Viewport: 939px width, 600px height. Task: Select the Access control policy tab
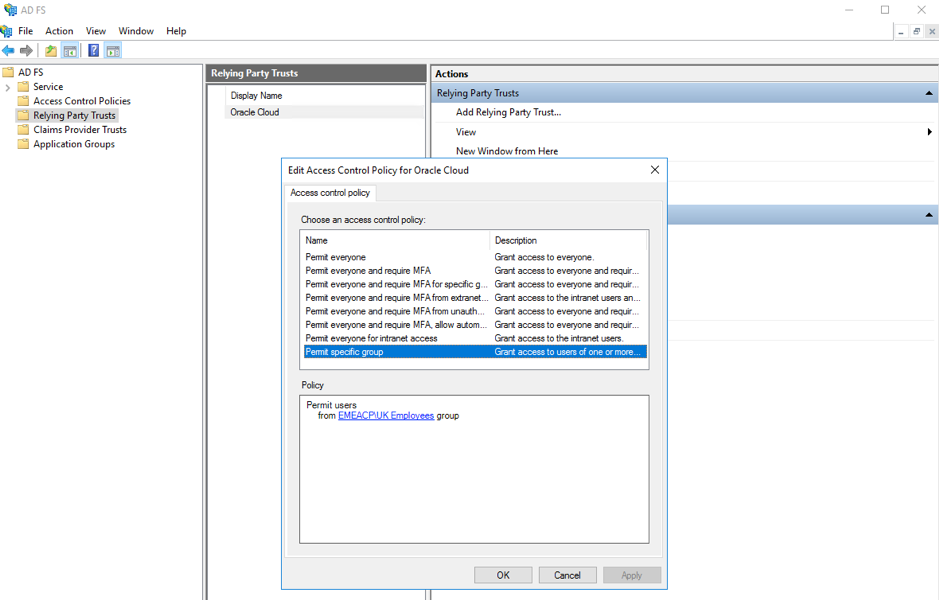coord(330,193)
